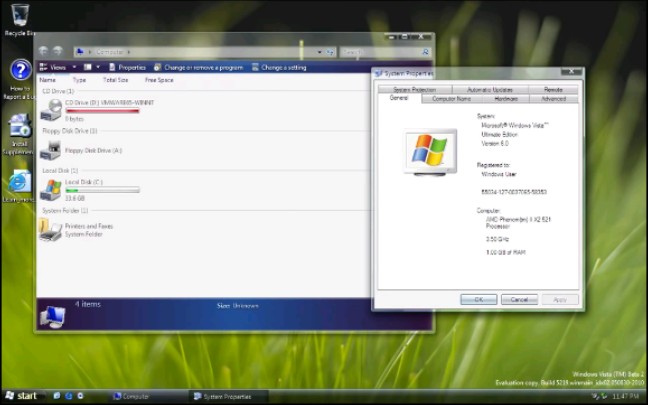
Task: Select the General tab
Action: (399, 98)
